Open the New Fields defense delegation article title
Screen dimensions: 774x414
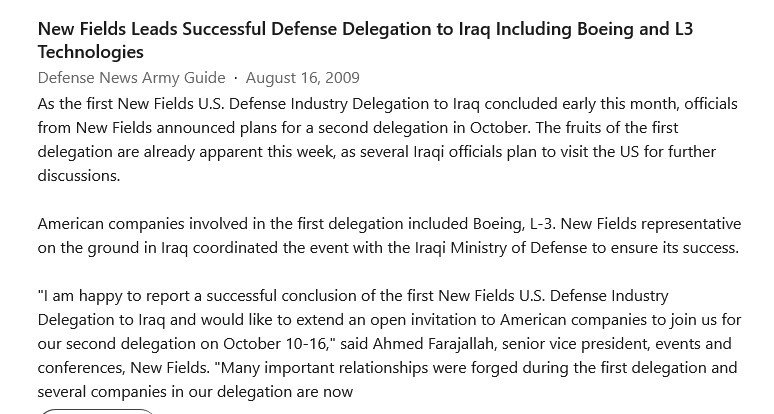pos(365,40)
